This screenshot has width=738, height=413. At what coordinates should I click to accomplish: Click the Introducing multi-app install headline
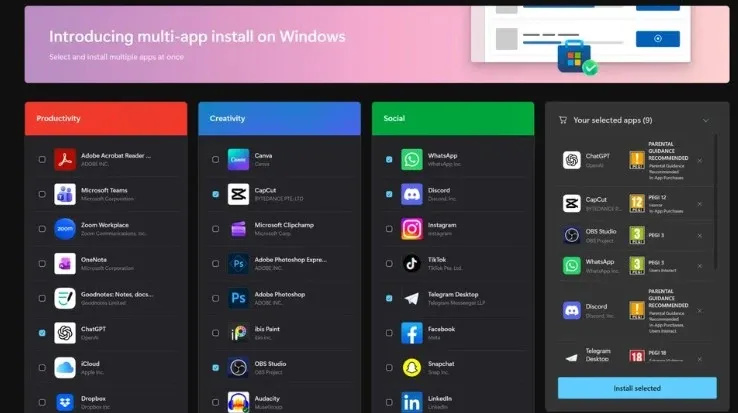coord(197,37)
